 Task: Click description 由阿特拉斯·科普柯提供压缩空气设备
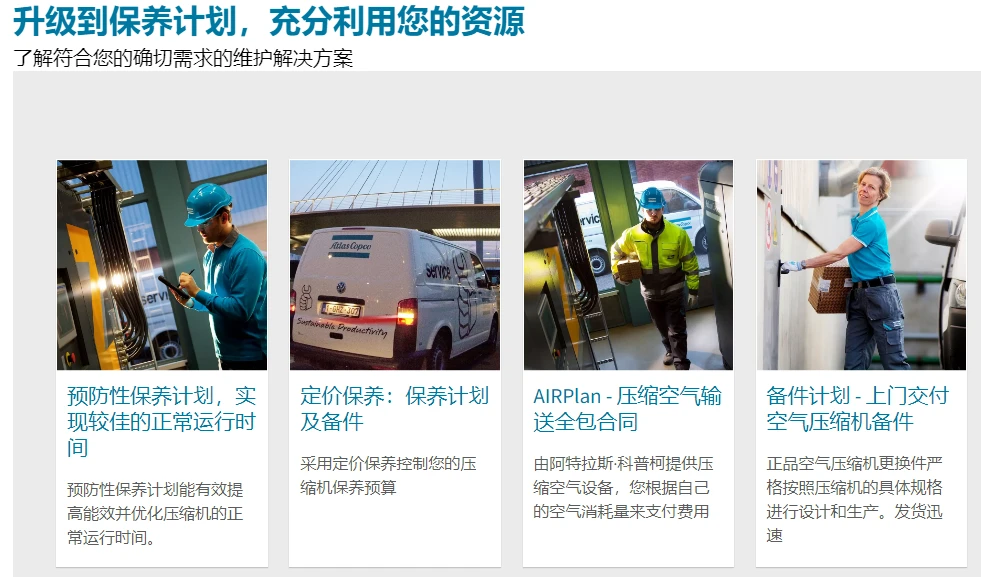click(623, 488)
